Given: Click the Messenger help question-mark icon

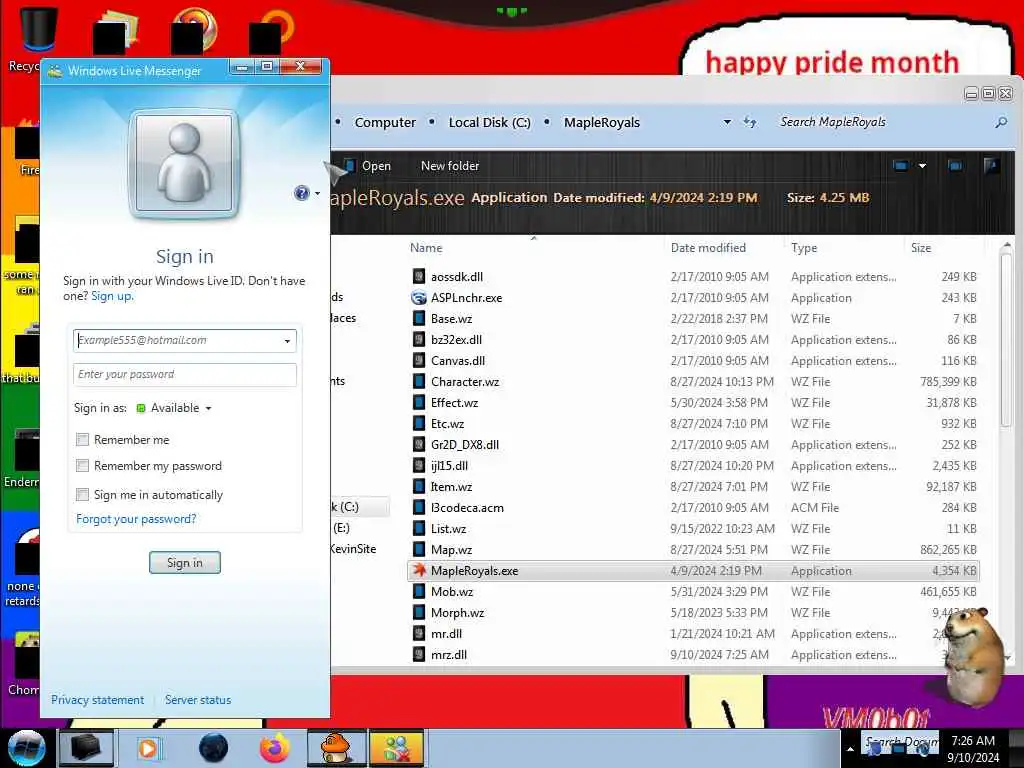Looking at the screenshot, I should coord(301,193).
